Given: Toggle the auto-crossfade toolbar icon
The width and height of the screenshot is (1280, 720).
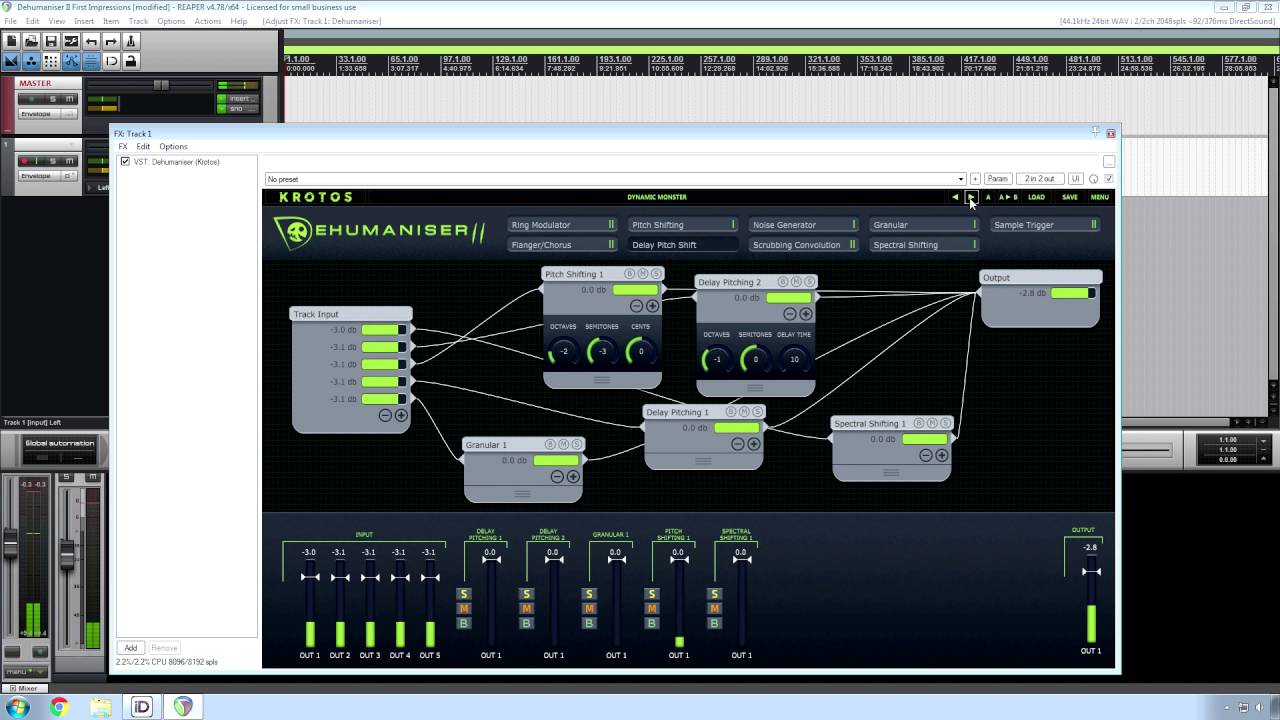Looking at the screenshot, I should 11,61.
